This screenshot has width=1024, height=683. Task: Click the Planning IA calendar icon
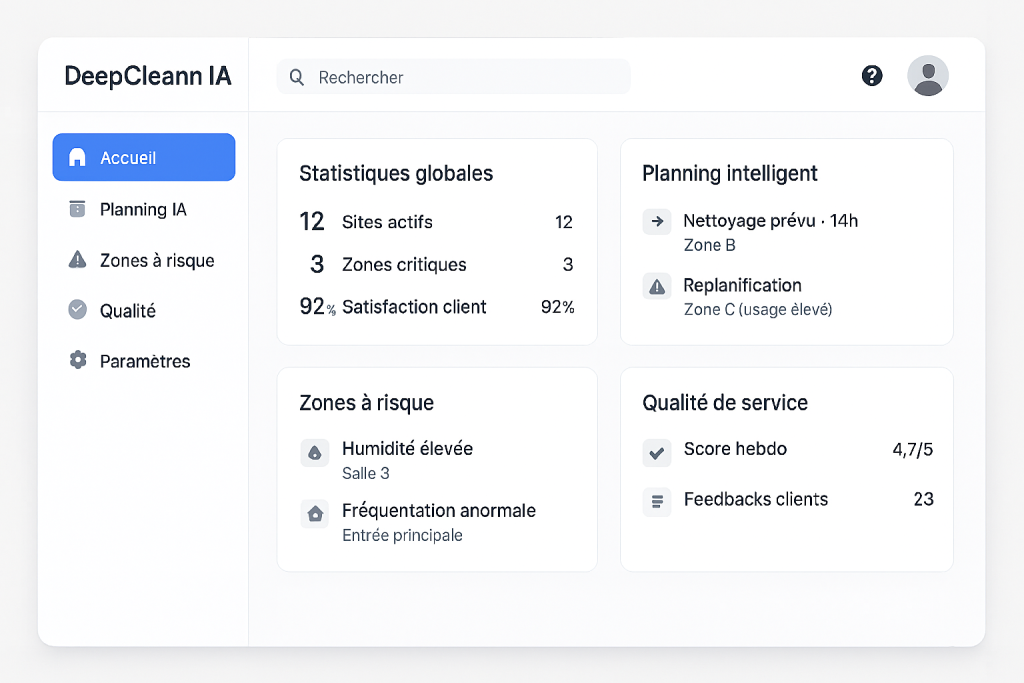point(77,209)
